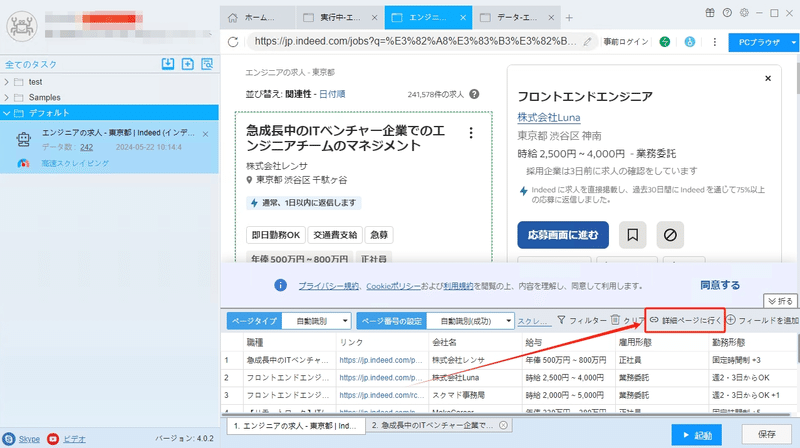Image resolution: width=800 pixels, height=448 pixels.
Task: Click the help icon beside 241,578件の求人
Action: tap(474, 94)
